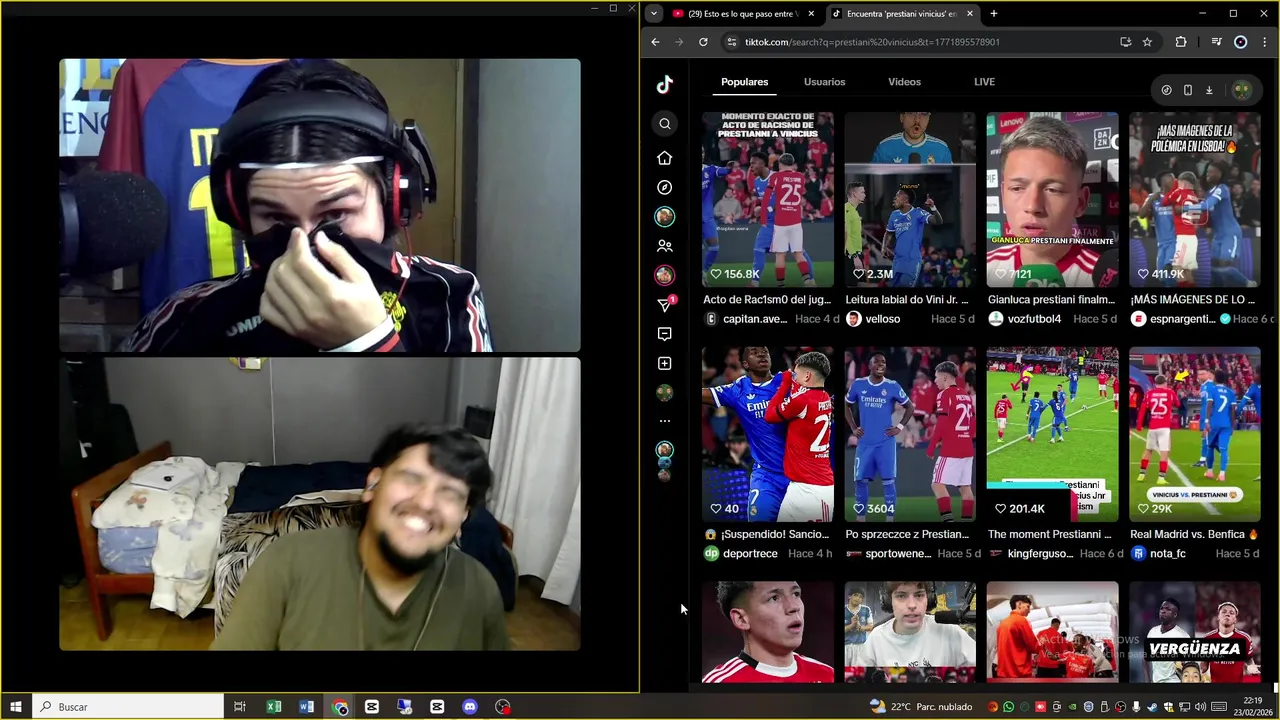The height and width of the screenshot is (720, 1280).
Task: Bookmark this page with the star icon
Action: [x=1147, y=42]
